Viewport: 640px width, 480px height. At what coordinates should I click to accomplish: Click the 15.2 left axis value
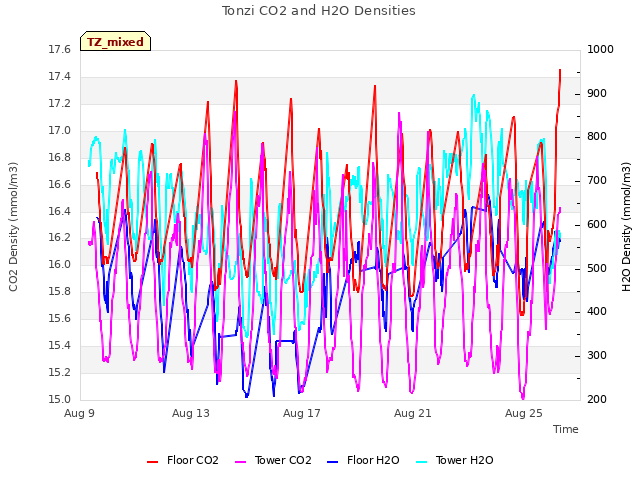(60, 373)
